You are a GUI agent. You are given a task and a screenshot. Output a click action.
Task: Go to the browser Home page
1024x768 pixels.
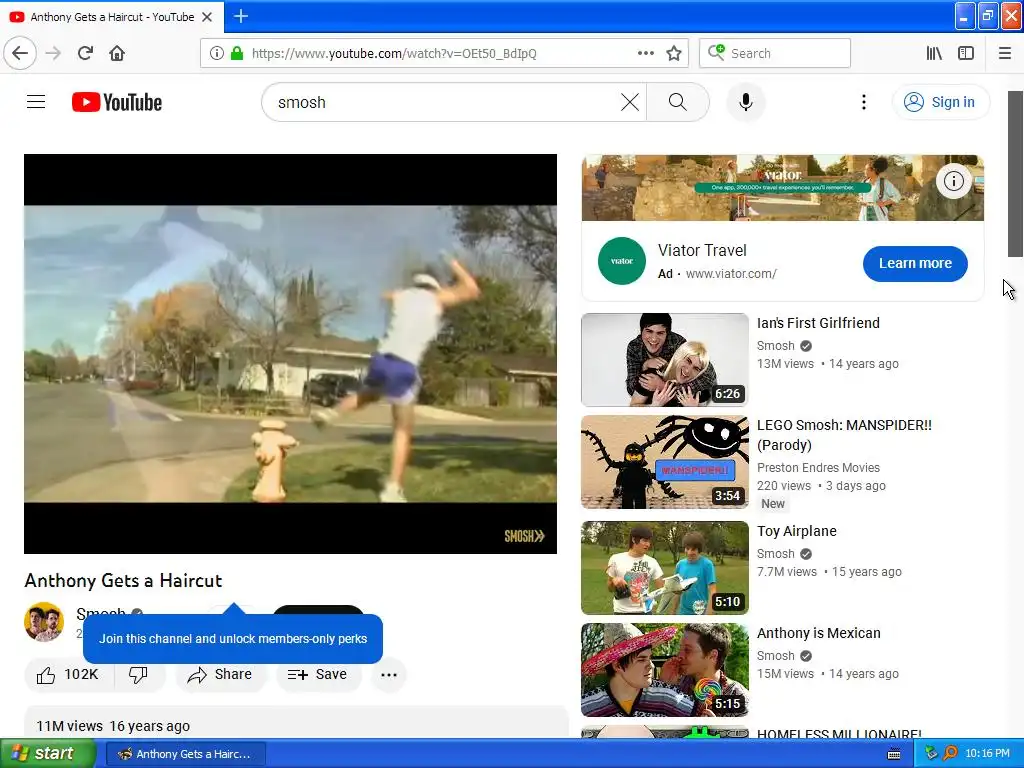click(117, 53)
